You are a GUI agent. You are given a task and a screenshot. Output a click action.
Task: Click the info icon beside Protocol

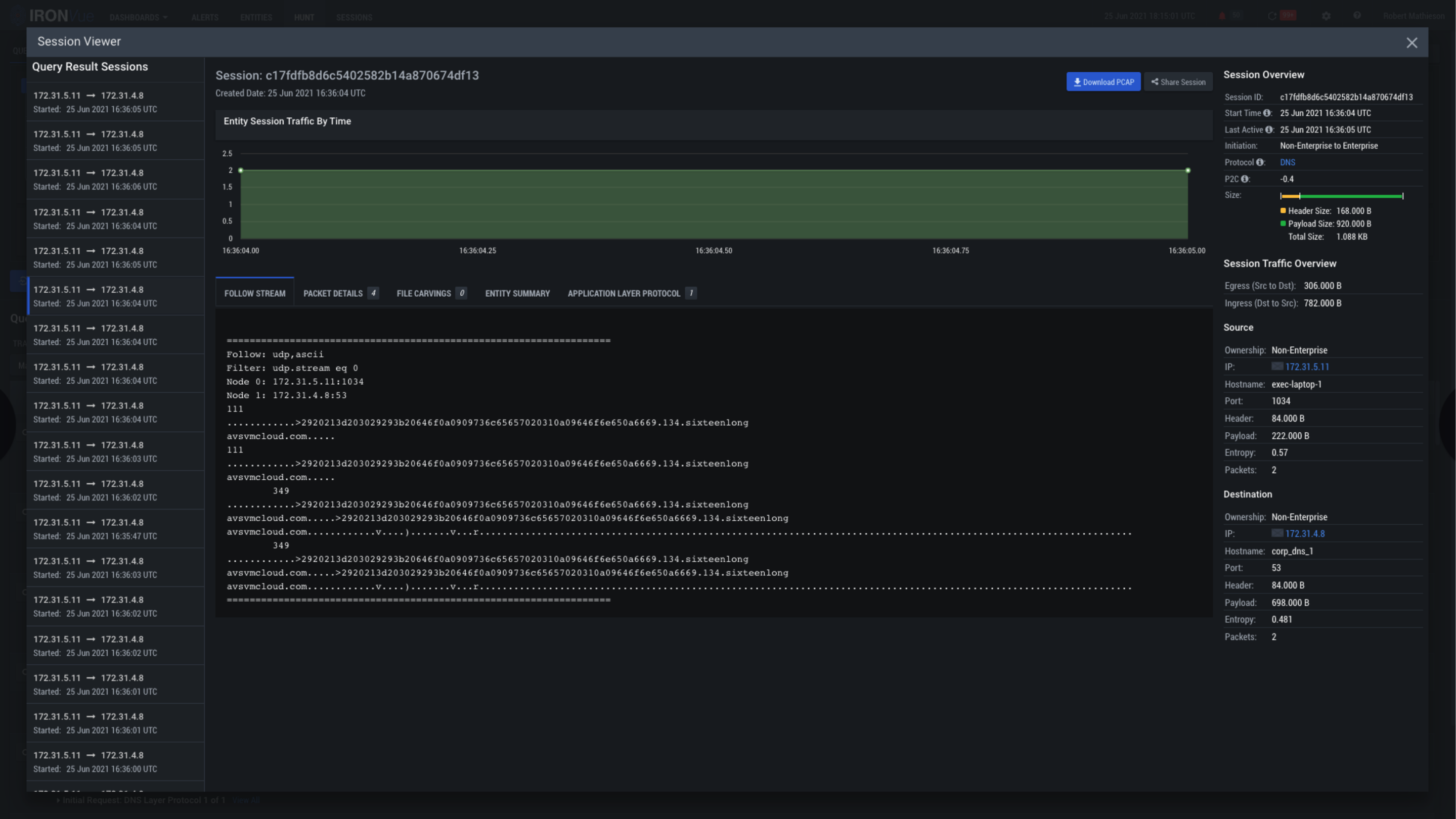[1260, 162]
